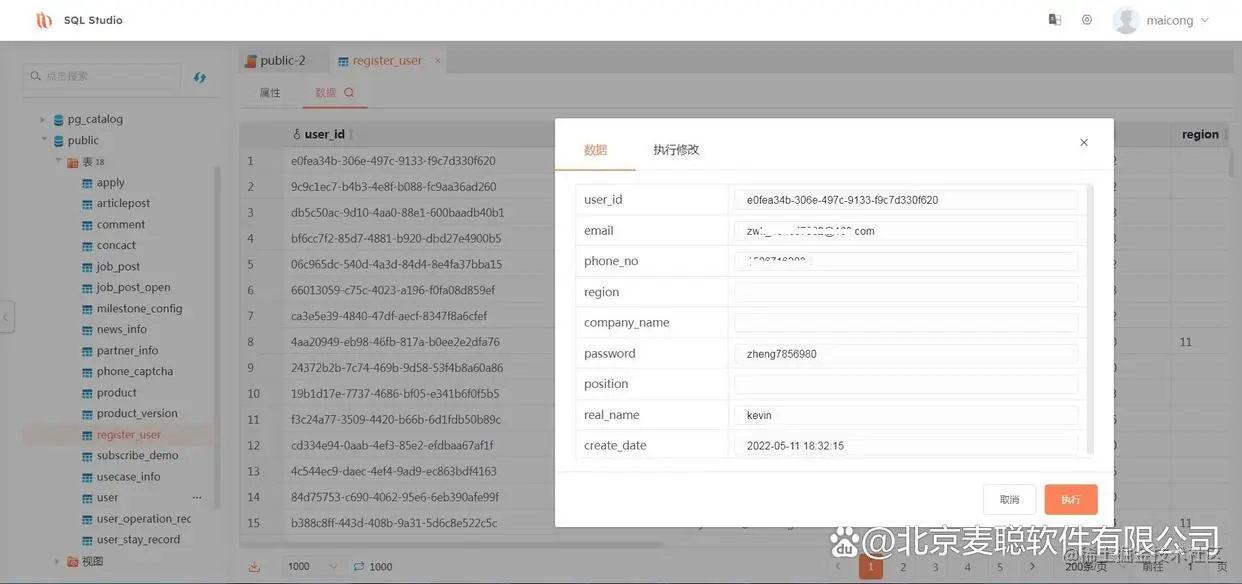
Task: Click the email value field
Action: (906, 231)
